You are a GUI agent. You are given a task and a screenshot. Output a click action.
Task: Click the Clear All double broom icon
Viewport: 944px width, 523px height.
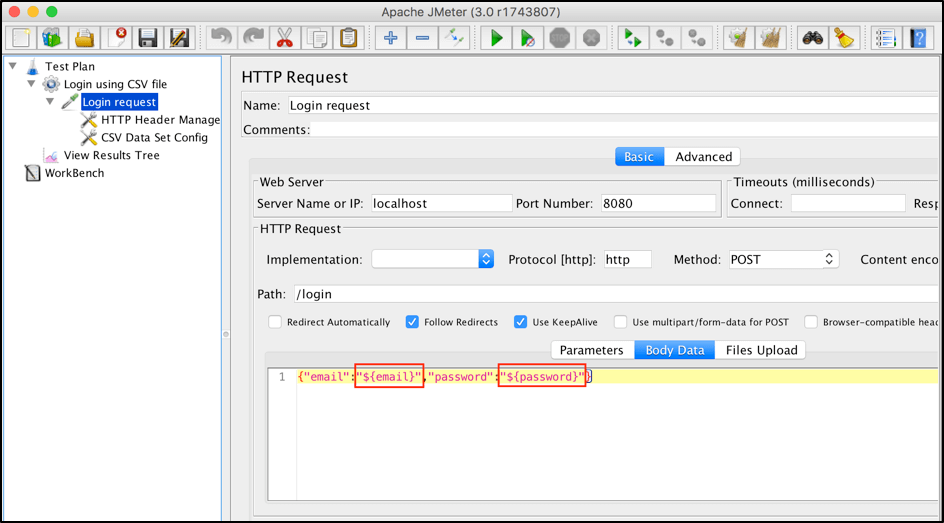(771, 38)
